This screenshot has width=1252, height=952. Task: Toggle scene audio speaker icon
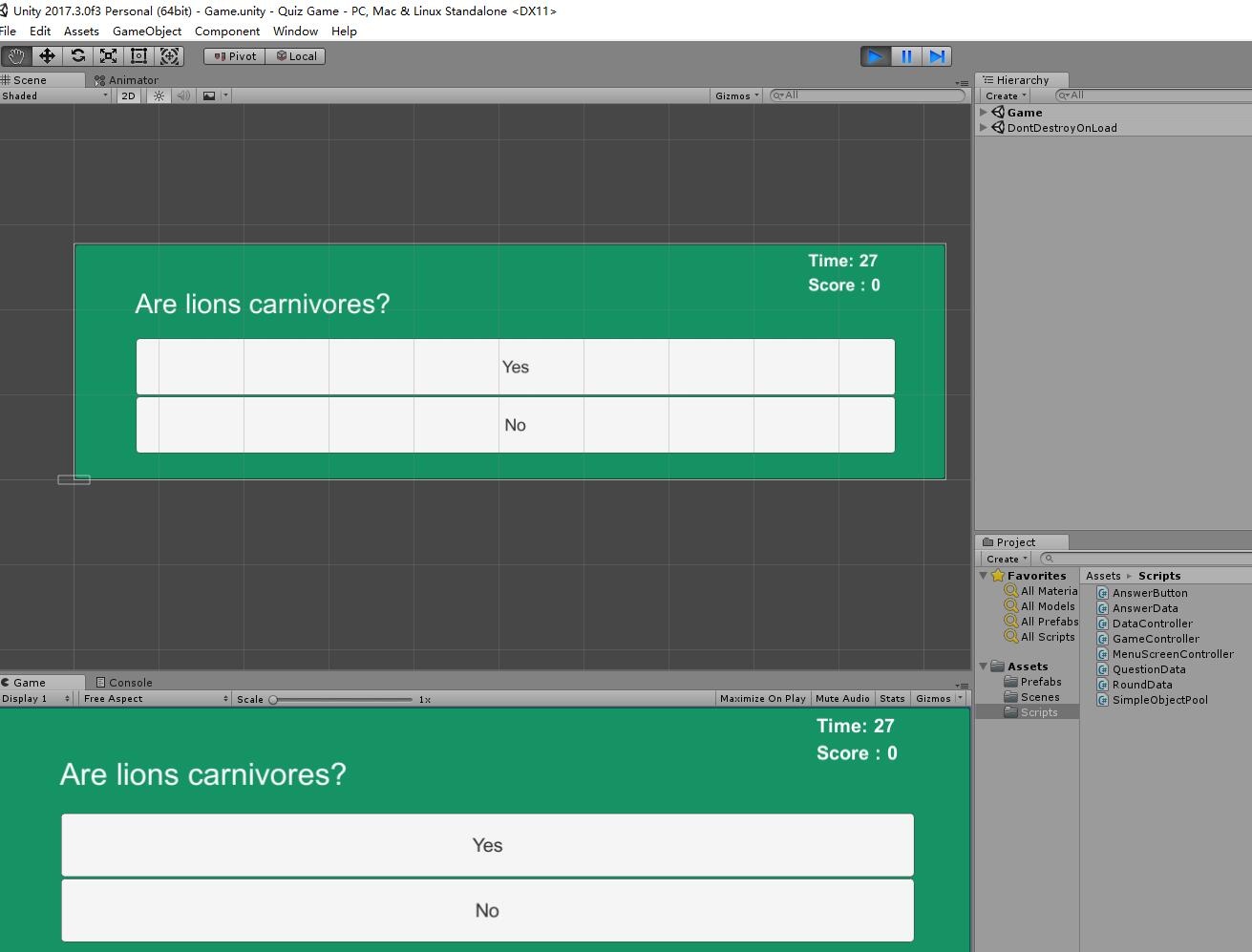coord(183,95)
